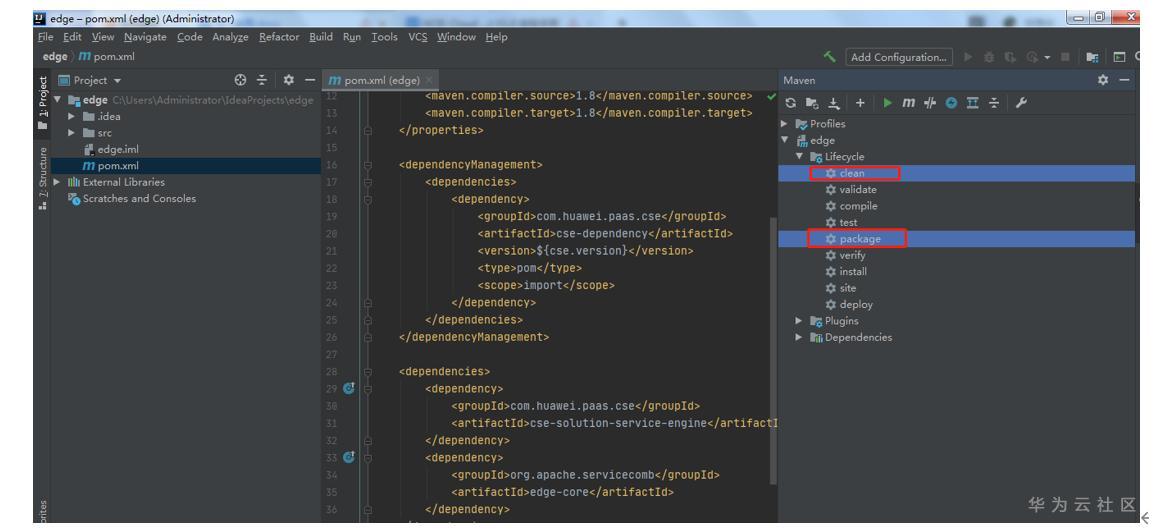Click Reimport All Maven Projects refresh icon
This screenshot has height=530, width=1149.
pyautogui.click(x=791, y=104)
